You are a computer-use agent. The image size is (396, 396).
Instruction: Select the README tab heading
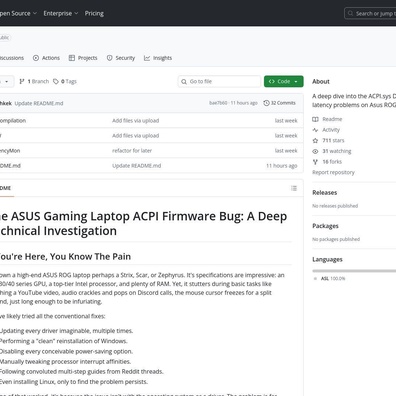coord(5,188)
